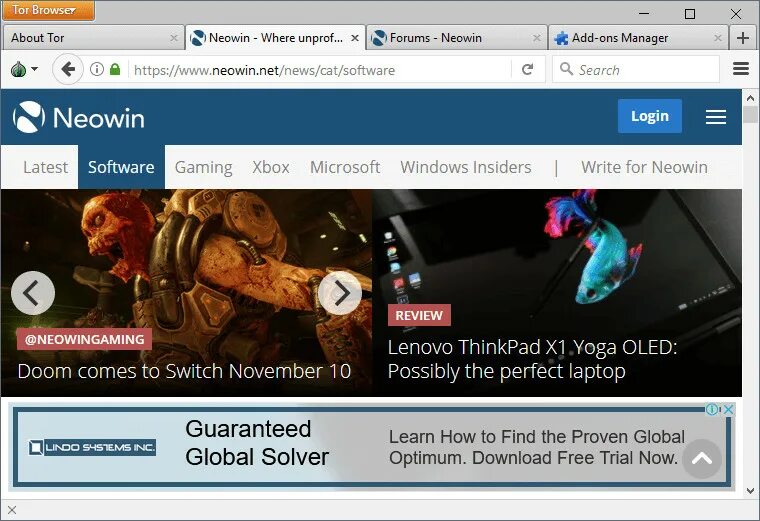Open the Tor Browser application menu button

point(48,10)
